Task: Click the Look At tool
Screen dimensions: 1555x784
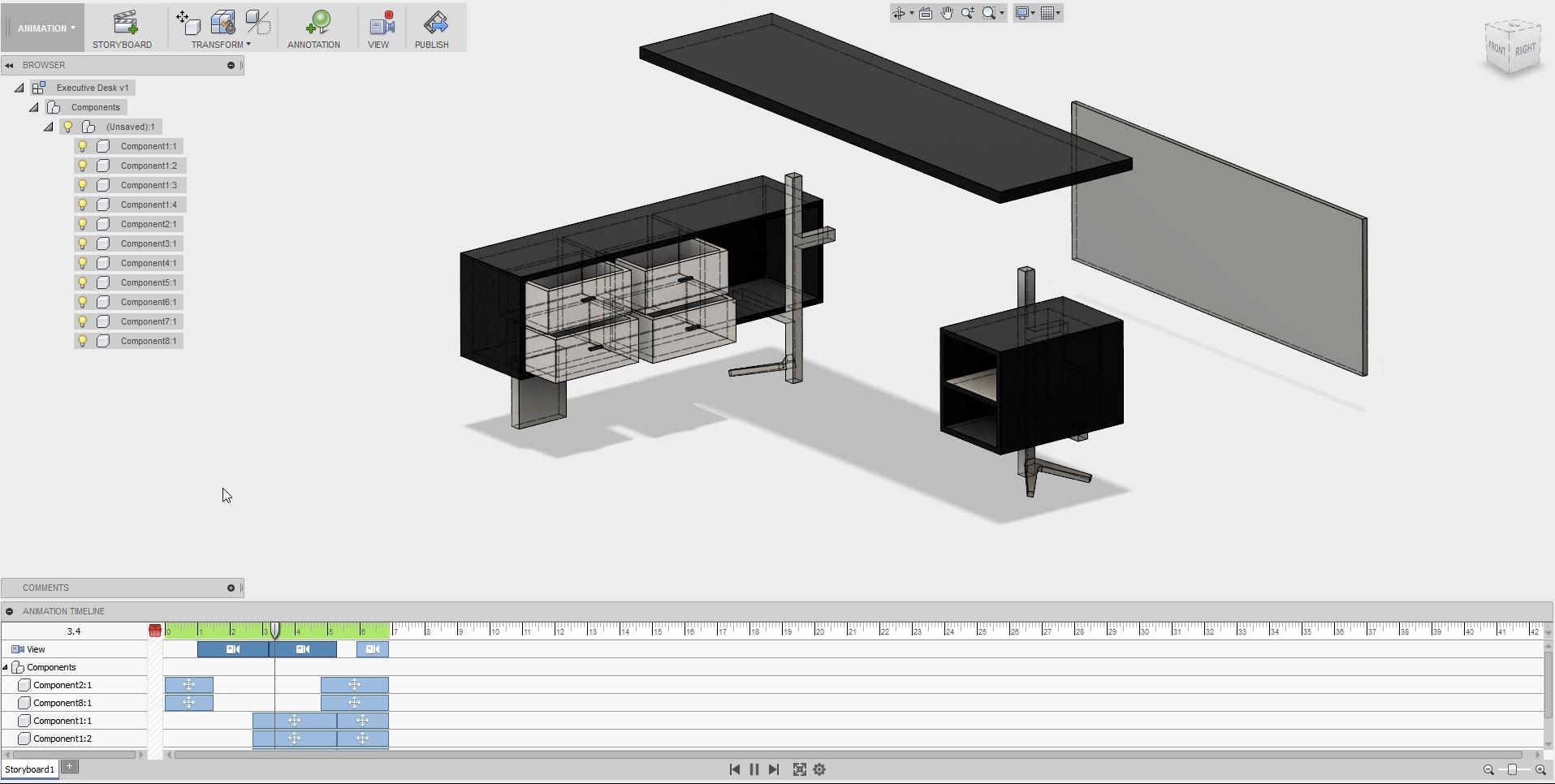Action: (x=925, y=13)
